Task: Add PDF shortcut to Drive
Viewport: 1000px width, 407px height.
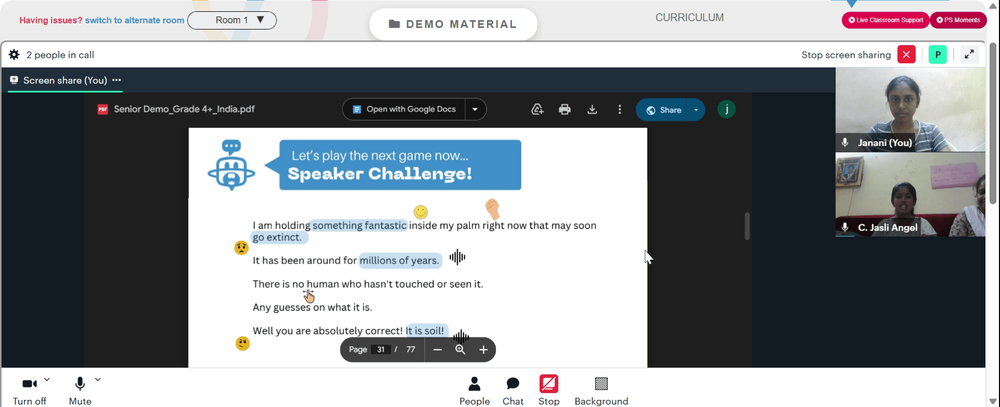Action: [x=537, y=110]
